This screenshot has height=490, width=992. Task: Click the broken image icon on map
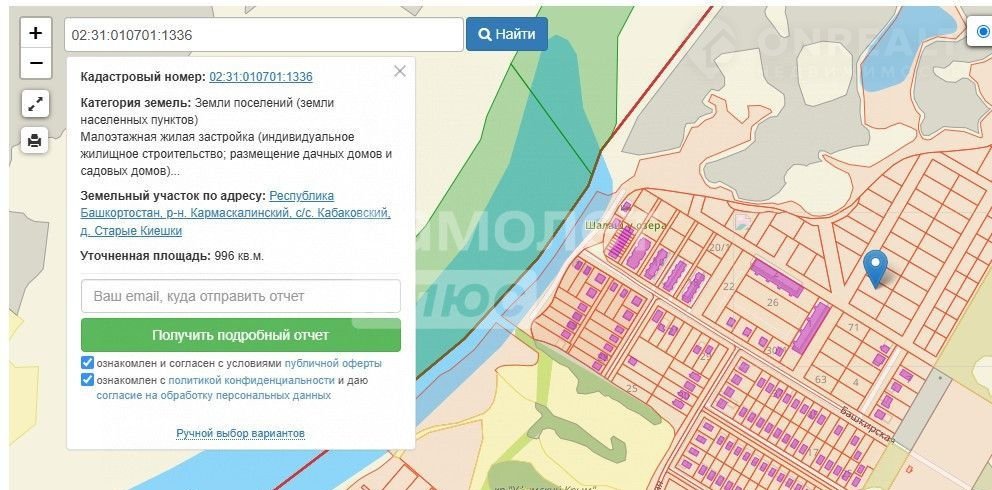point(742,222)
